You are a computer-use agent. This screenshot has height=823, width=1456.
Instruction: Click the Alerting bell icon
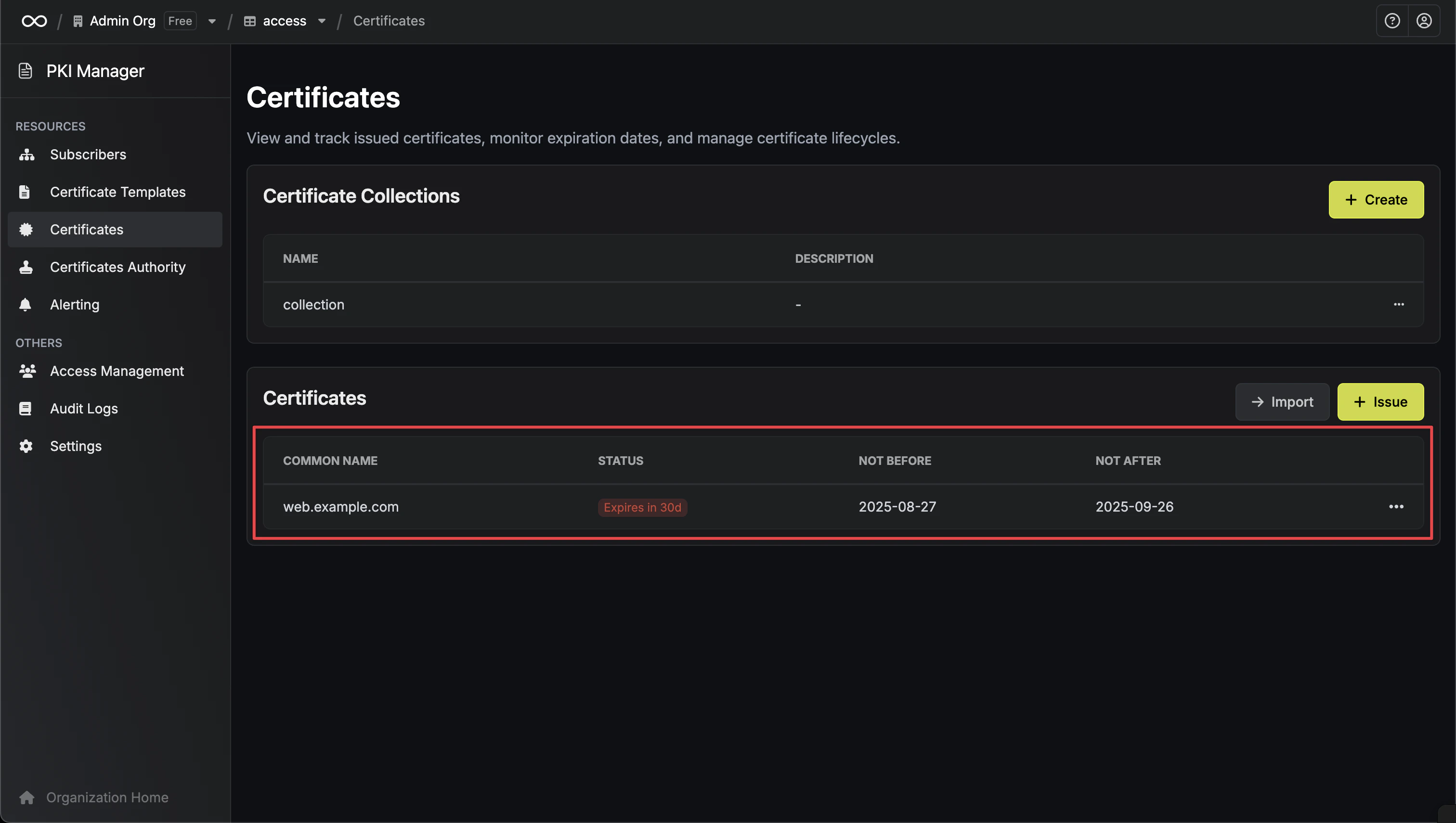click(x=26, y=305)
